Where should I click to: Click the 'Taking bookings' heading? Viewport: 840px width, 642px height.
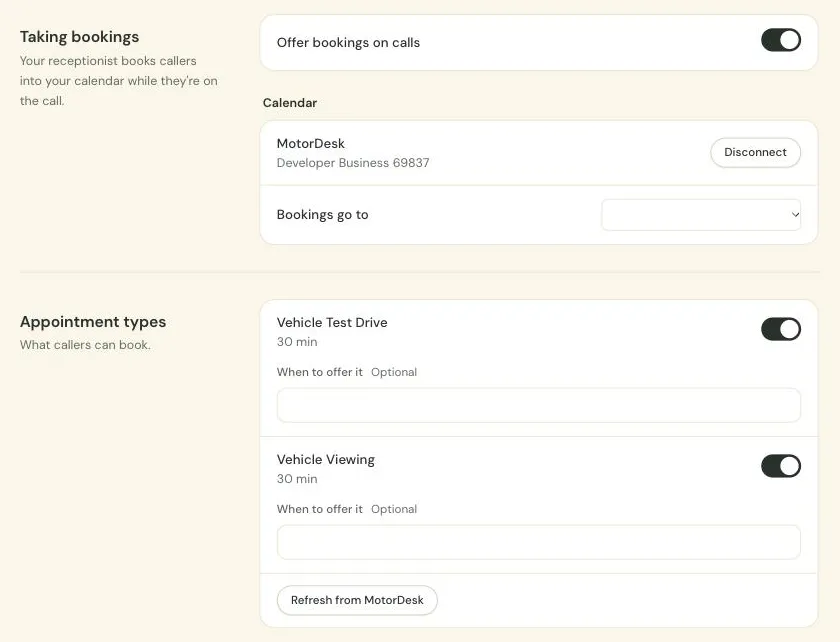coord(79,37)
